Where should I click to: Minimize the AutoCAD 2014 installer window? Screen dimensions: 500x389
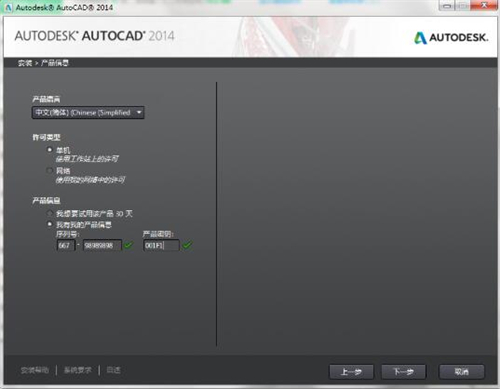pyautogui.click(x=447, y=6)
